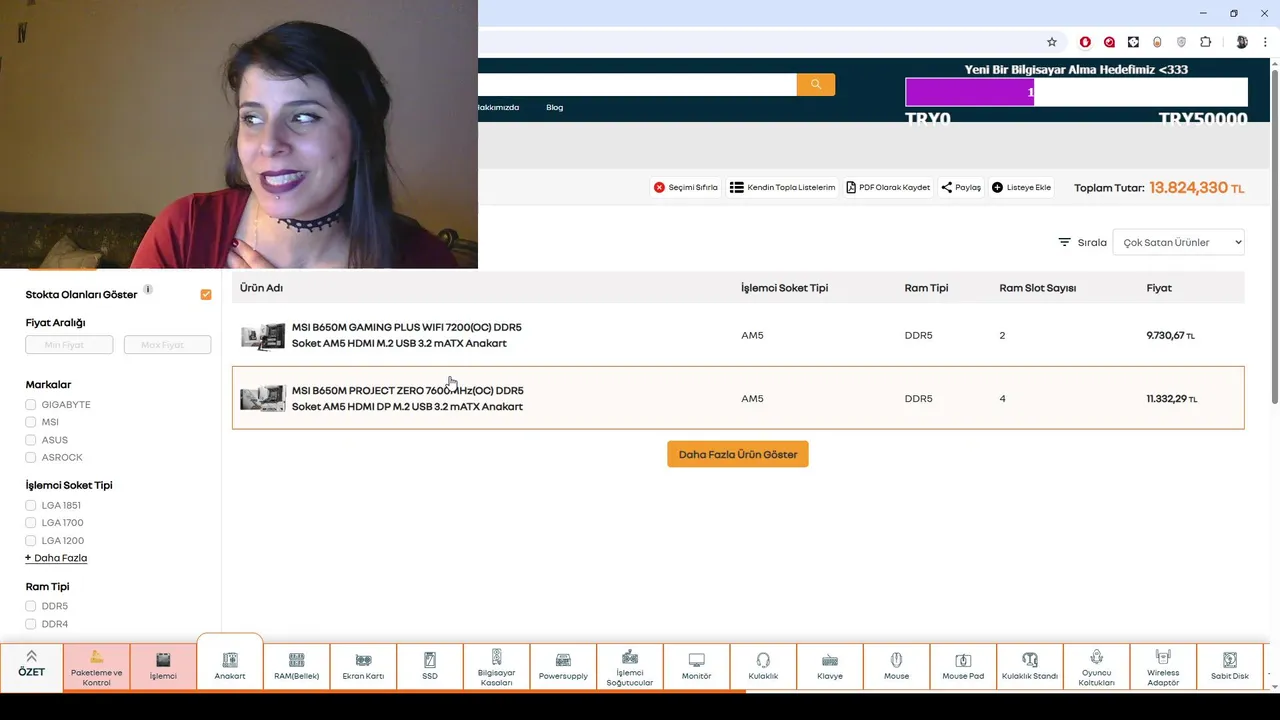Open the browser extensions puzzle icon
This screenshot has width=1280, height=720.
pos(1205,42)
